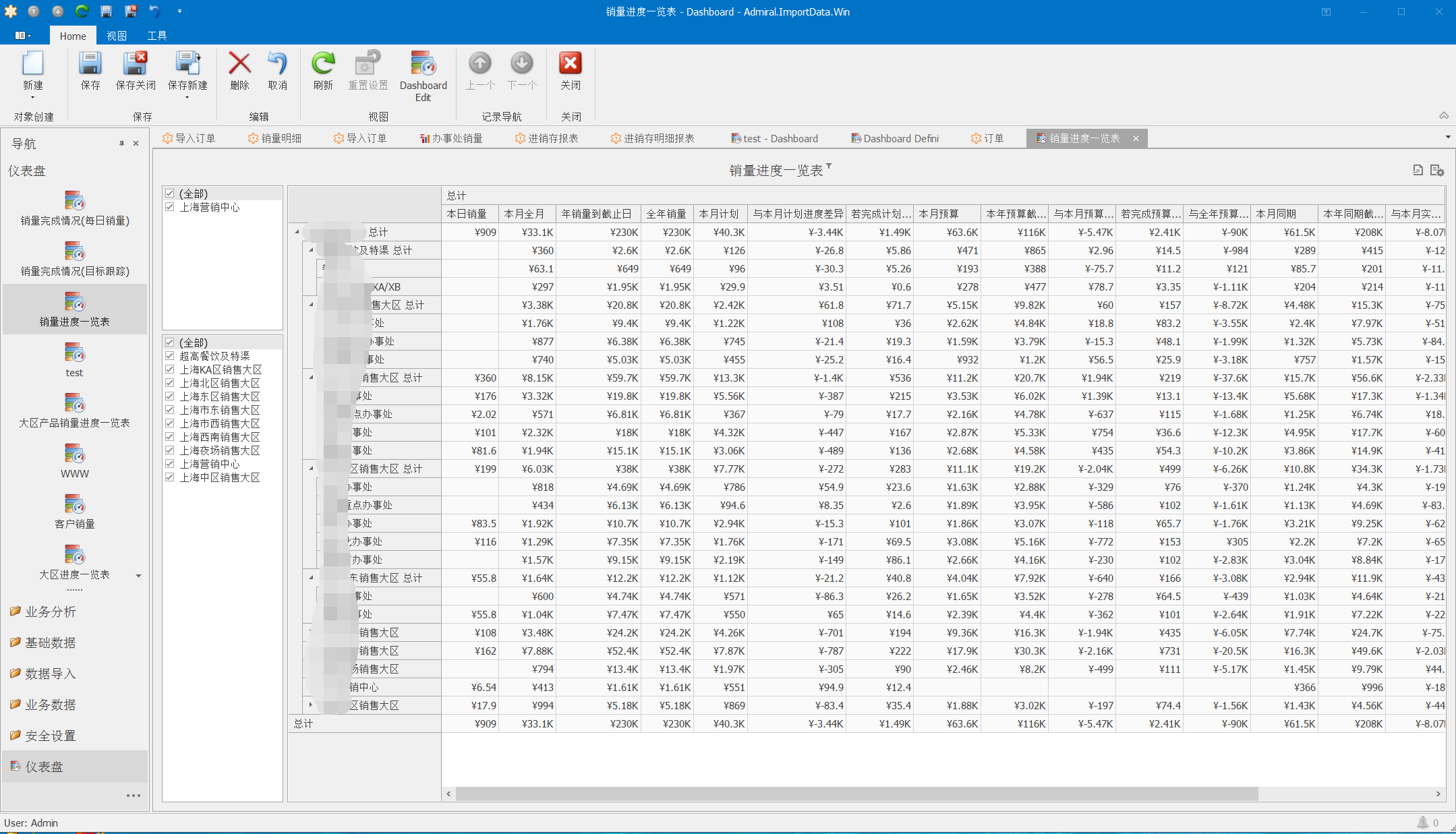This screenshot has width=1456, height=834.
Task: Switch to the Home ribbon tab
Action: point(73,36)
